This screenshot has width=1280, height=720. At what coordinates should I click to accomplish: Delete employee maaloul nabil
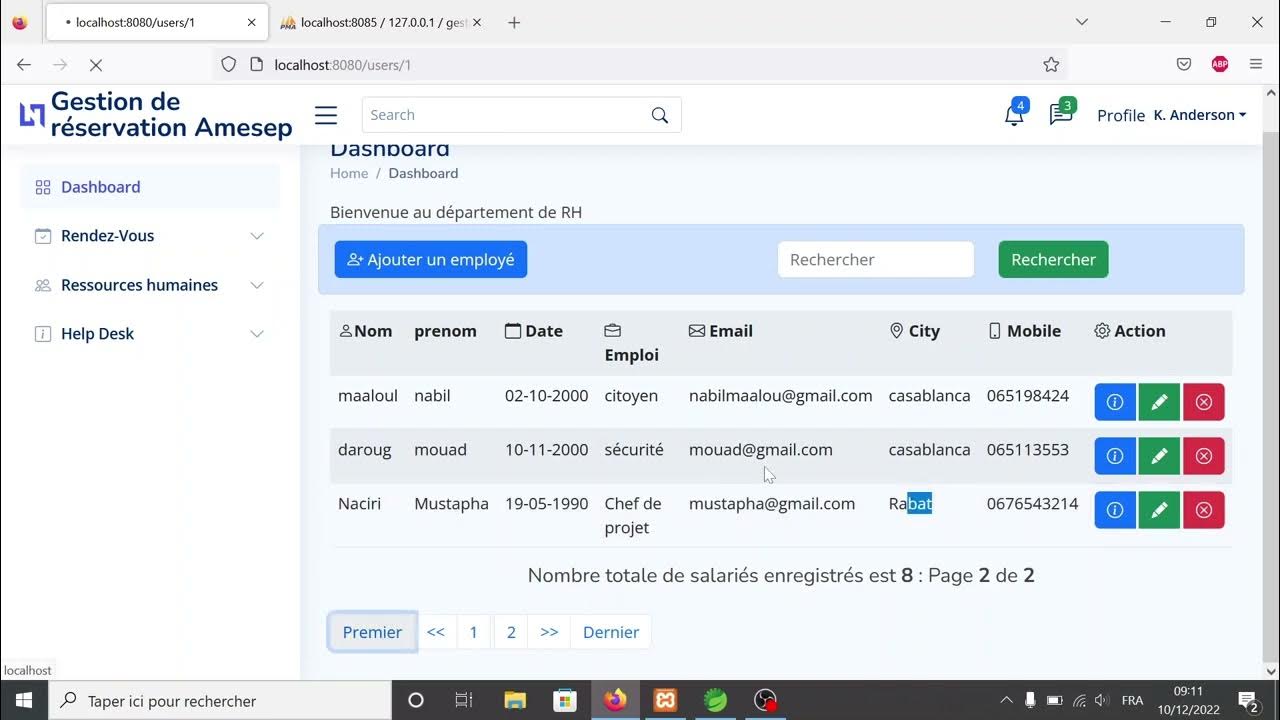click(1204, 402)
